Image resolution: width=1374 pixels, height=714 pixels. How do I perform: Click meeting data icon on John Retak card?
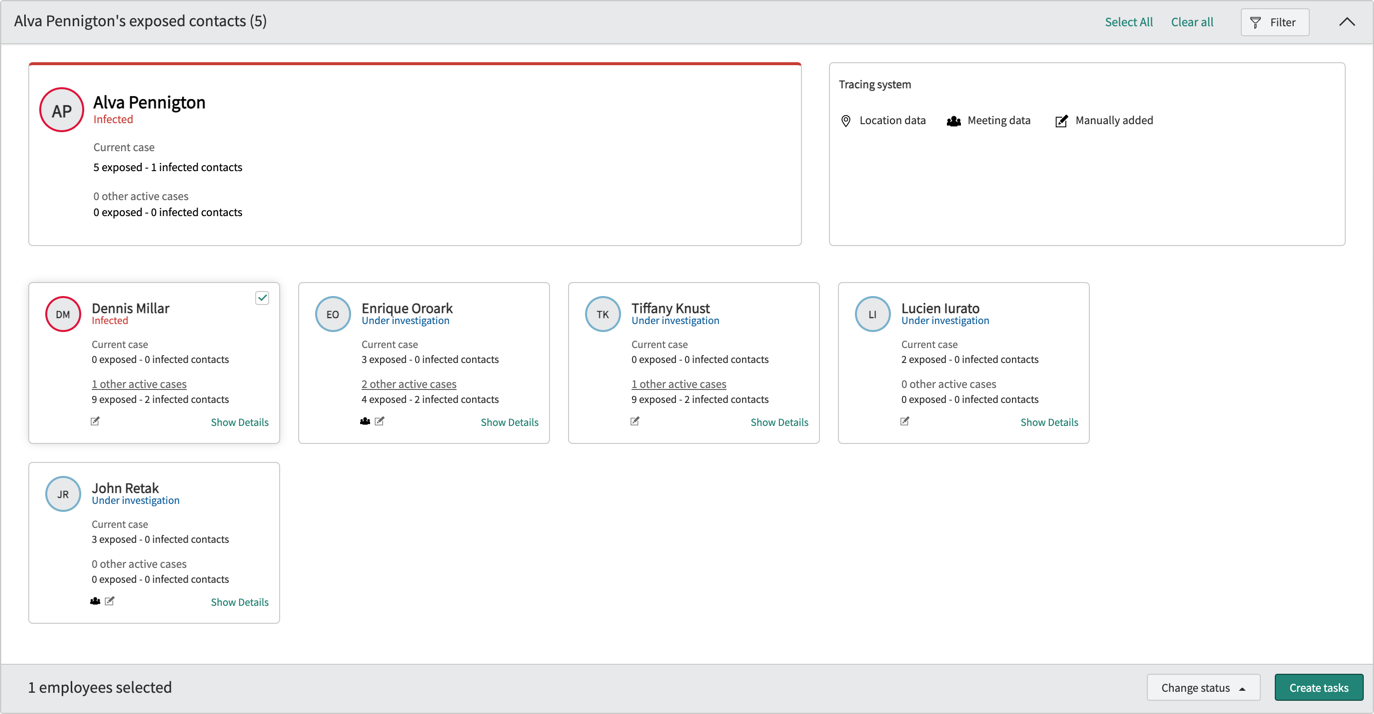click(x=95, y=601)
